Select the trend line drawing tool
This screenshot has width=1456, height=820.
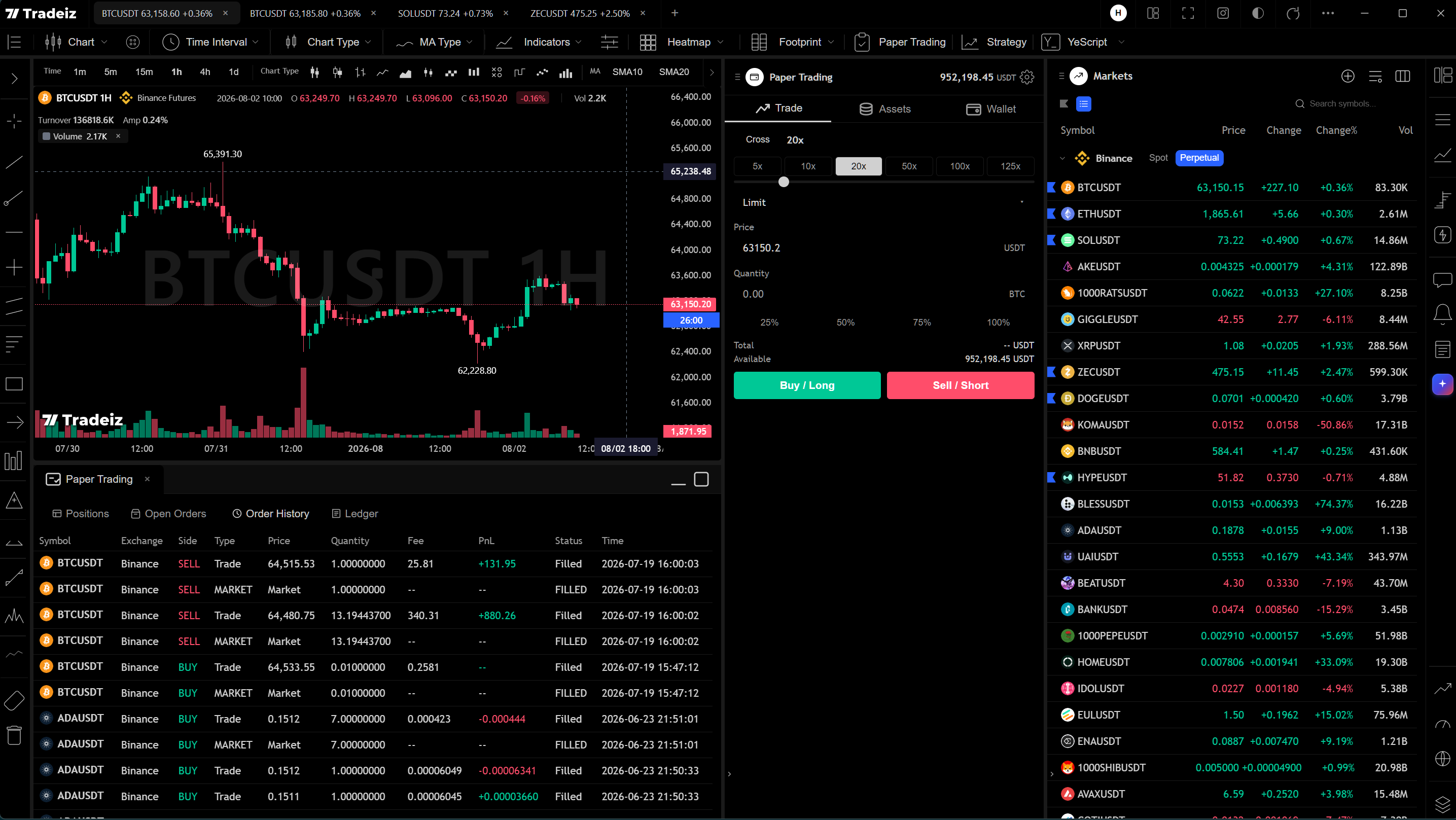14,163
